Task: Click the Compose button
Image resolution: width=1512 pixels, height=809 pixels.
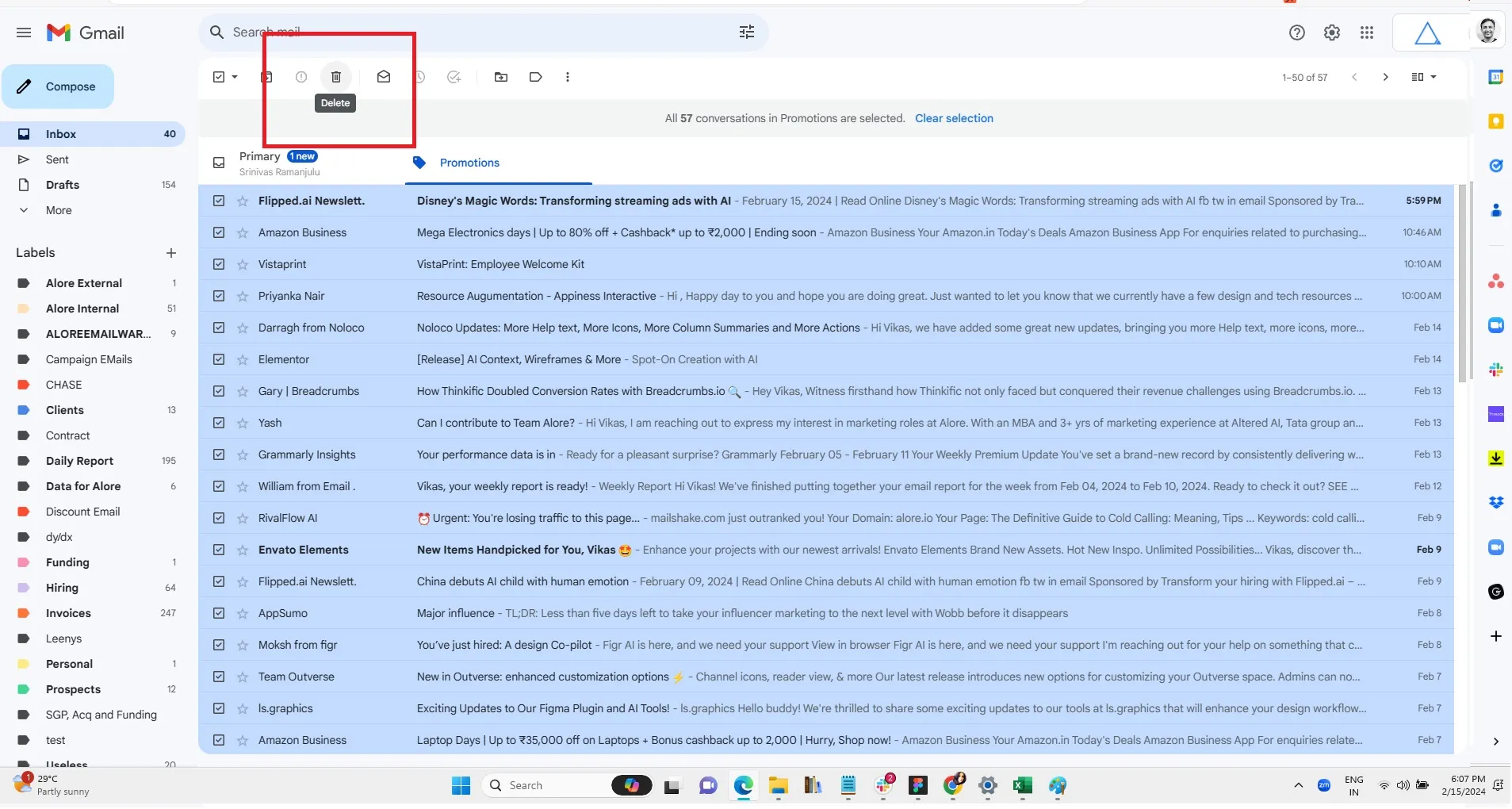Action: pos(58,86)
